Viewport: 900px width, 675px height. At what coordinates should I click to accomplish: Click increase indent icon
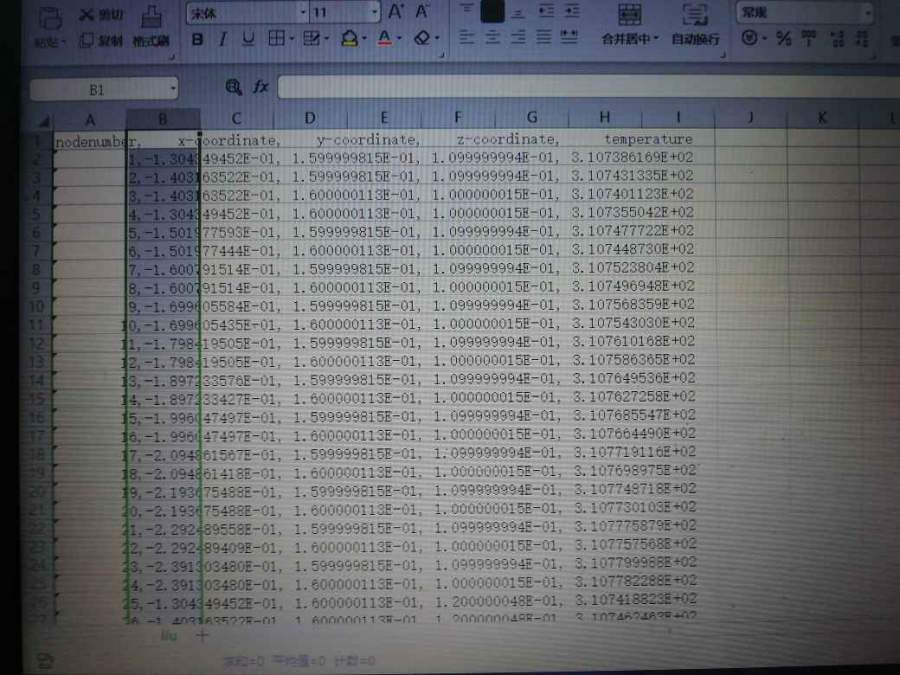pyautogui.click(x=572, y=11)
